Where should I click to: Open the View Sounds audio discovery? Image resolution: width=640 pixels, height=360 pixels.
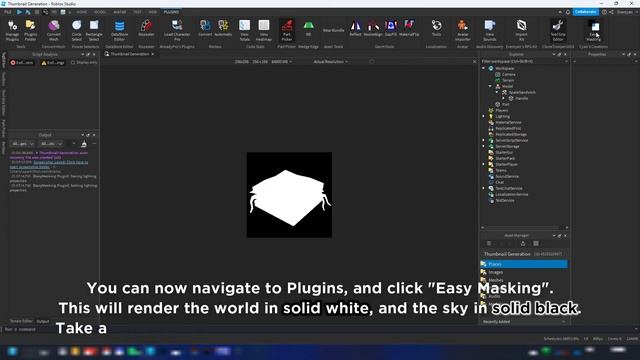click(x=489, y=30)
